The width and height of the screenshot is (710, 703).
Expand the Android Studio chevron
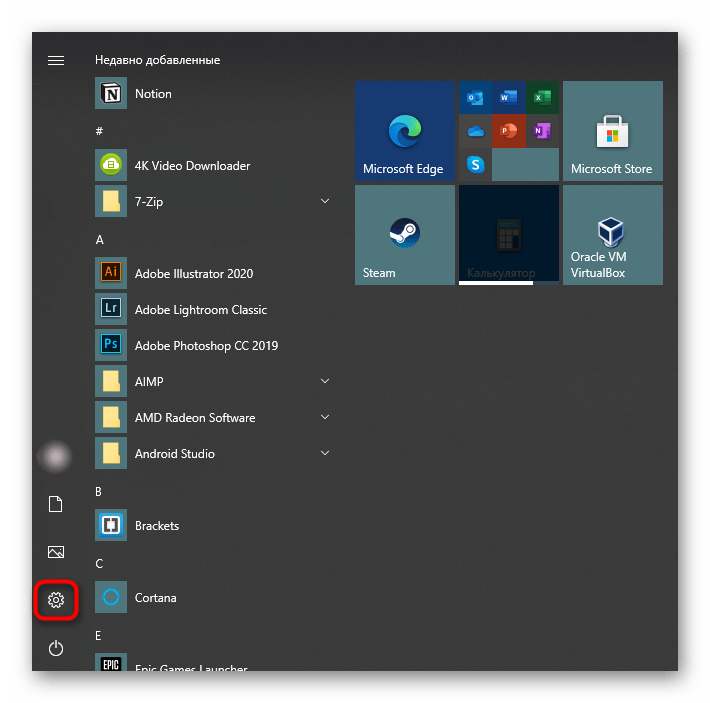pos(325,453)
